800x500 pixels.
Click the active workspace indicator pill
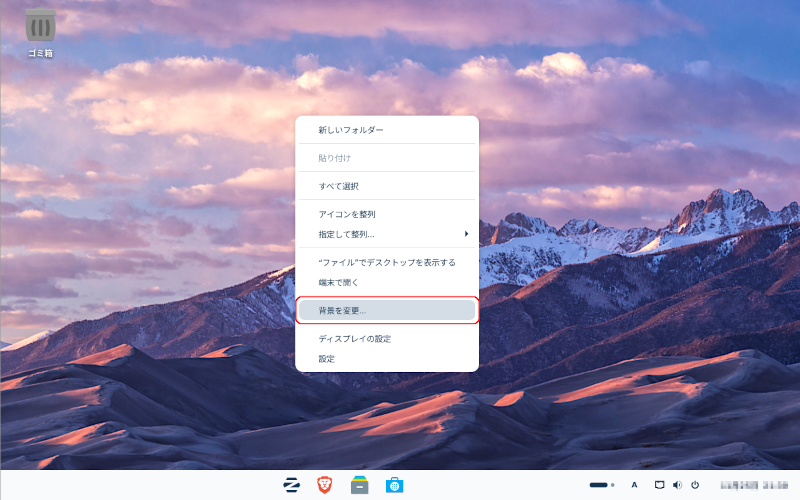(x=598, y=485)
